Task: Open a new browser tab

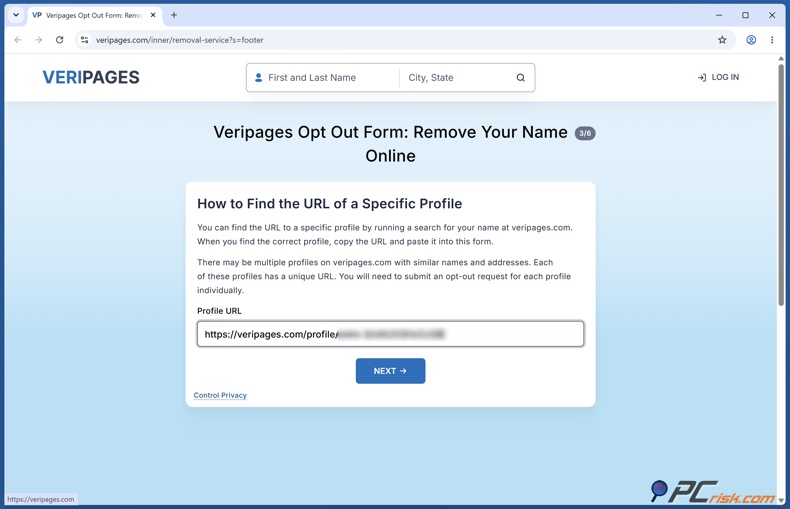Action: pos(174,15)
